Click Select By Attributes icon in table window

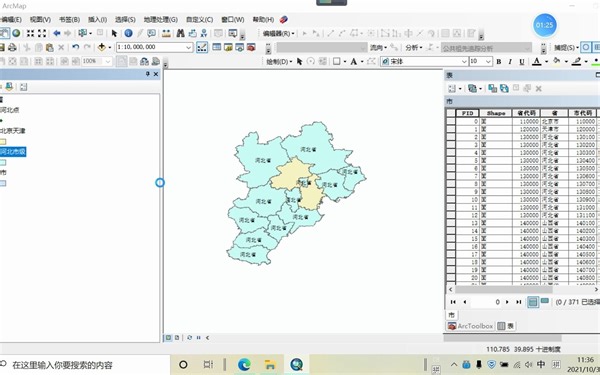click(x=492, y=88)
